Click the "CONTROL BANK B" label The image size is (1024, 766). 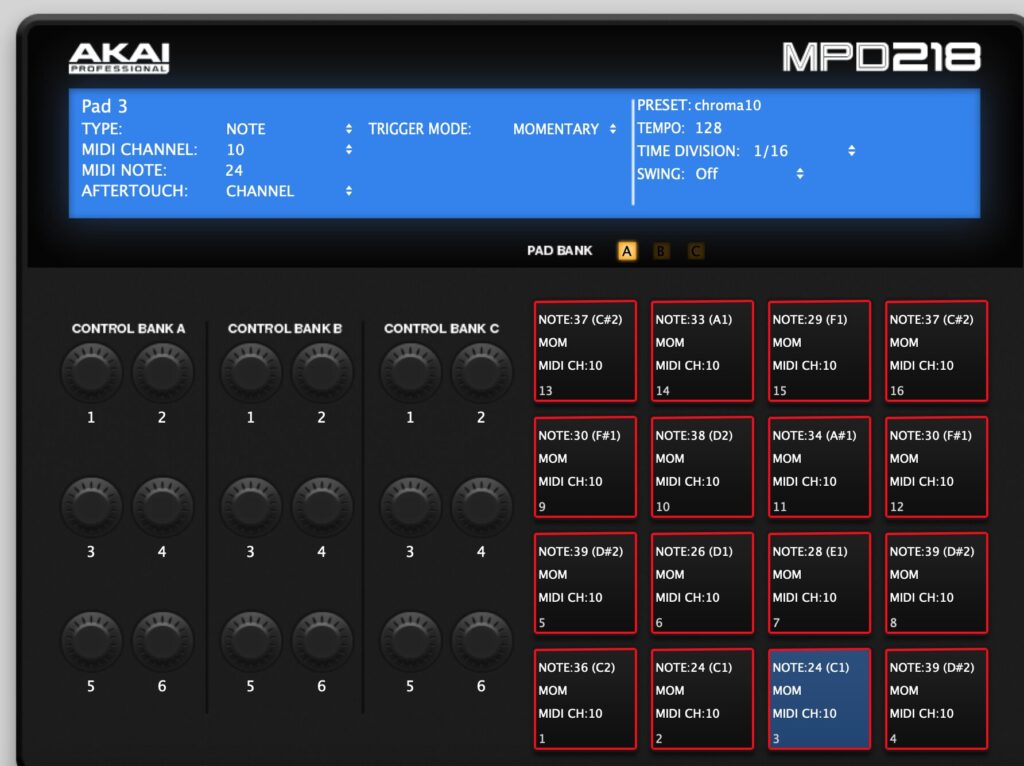pos(285,328)
